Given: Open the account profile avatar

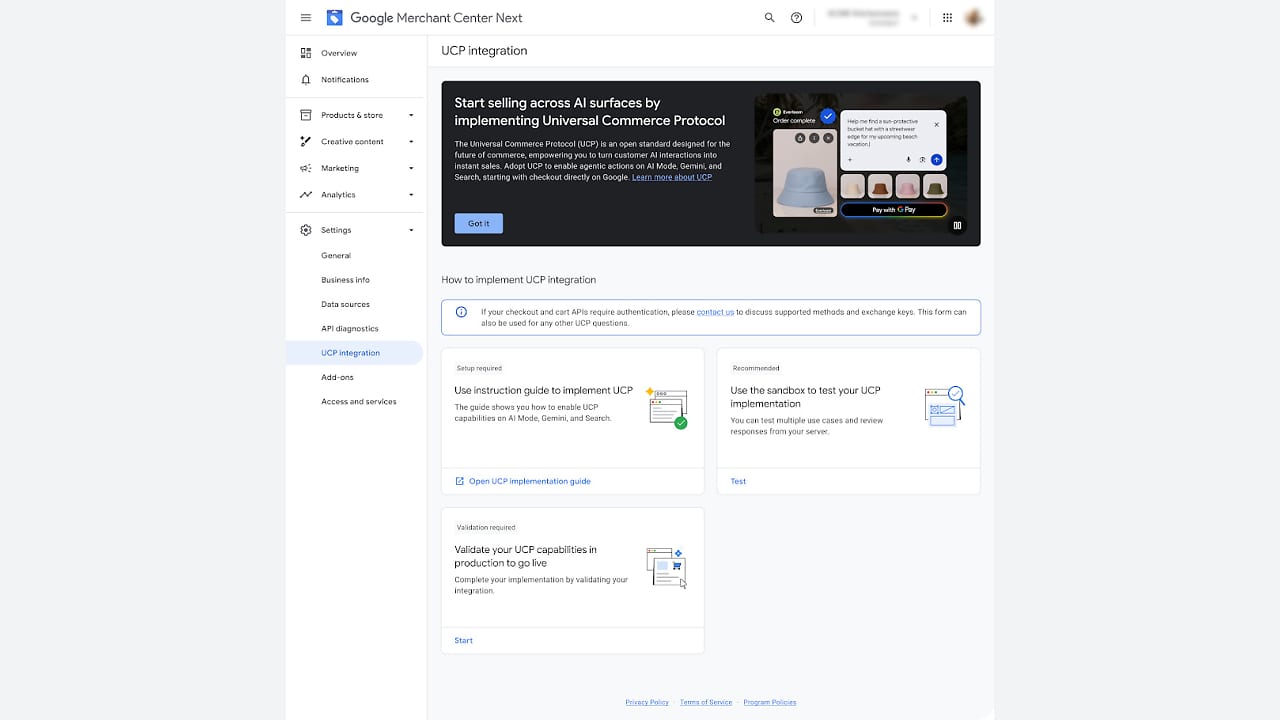Looking at the screenshot, I should [974, 18].
